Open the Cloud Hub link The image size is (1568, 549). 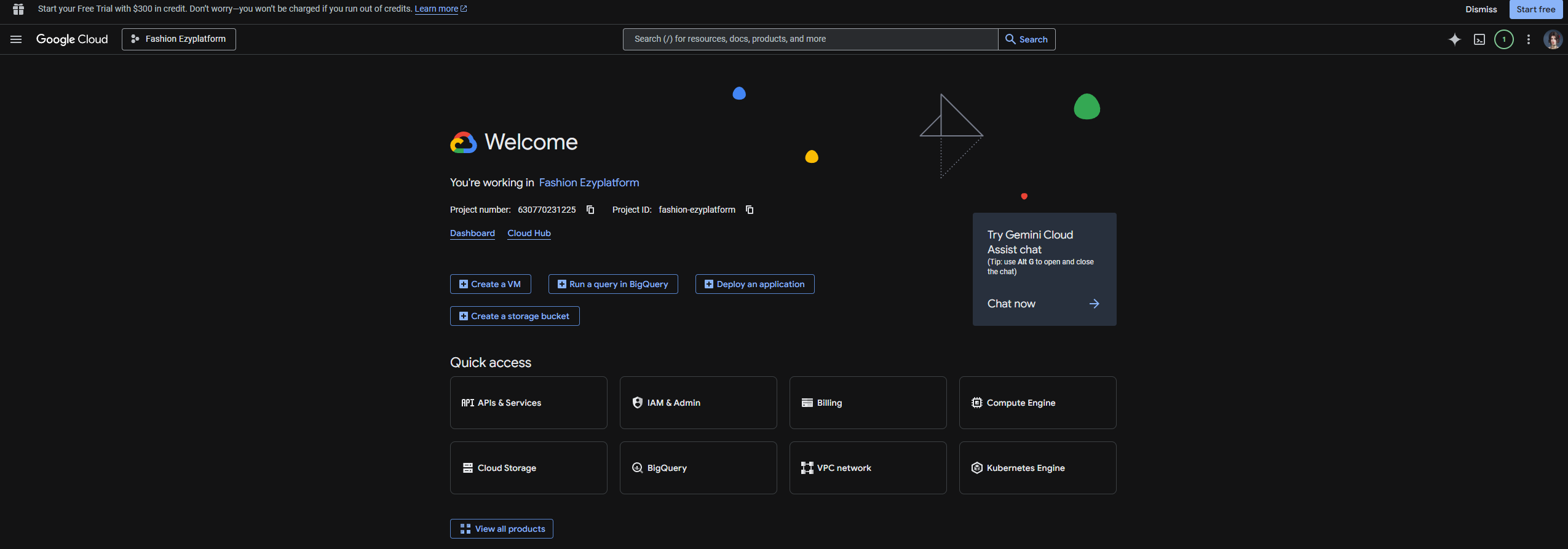click(529, 233)
